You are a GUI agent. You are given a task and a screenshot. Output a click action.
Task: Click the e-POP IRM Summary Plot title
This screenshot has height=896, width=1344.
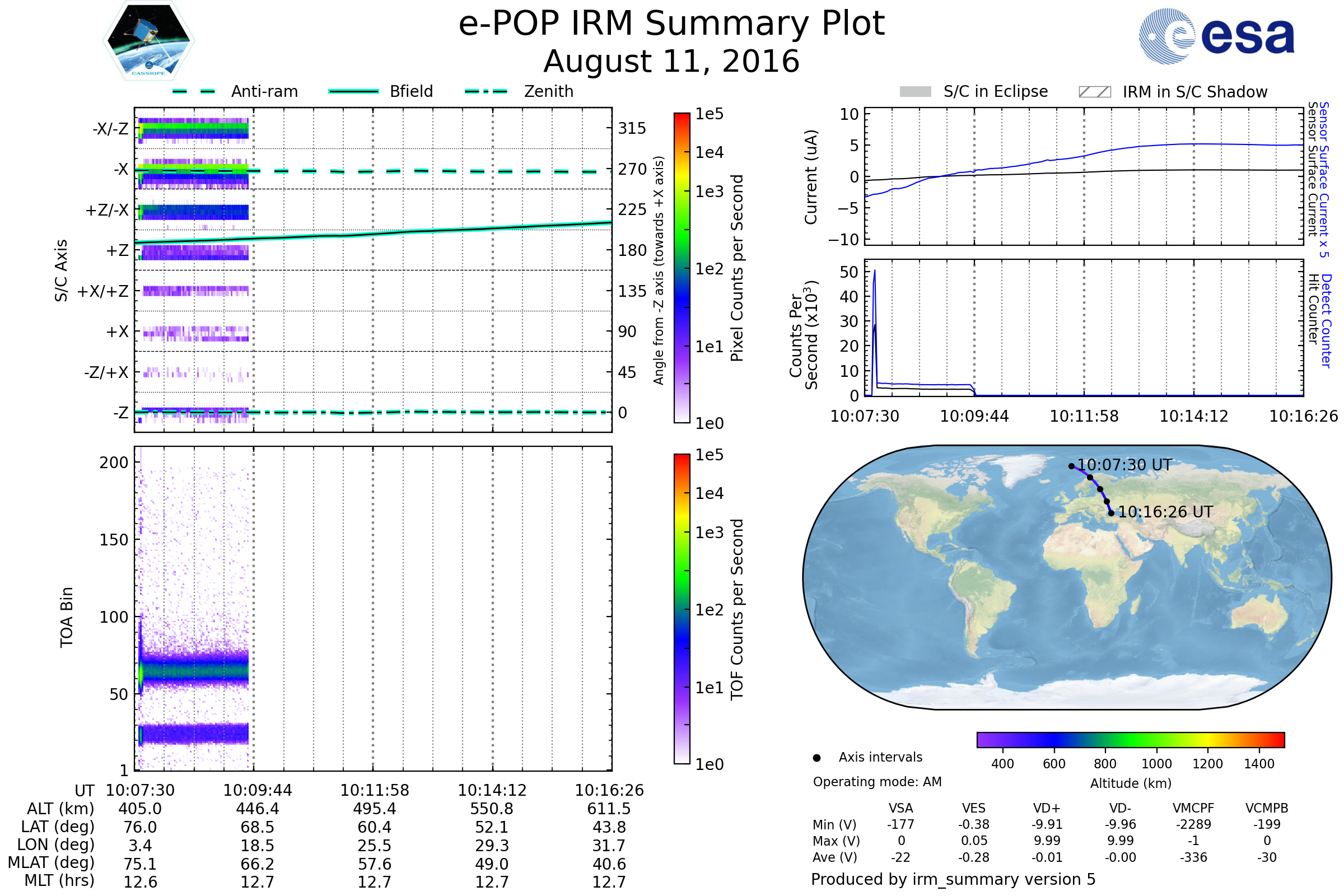[x=671, y=24]
